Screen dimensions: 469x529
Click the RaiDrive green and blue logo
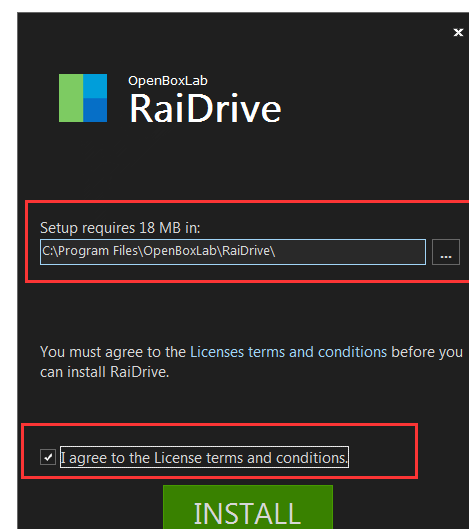83,98
